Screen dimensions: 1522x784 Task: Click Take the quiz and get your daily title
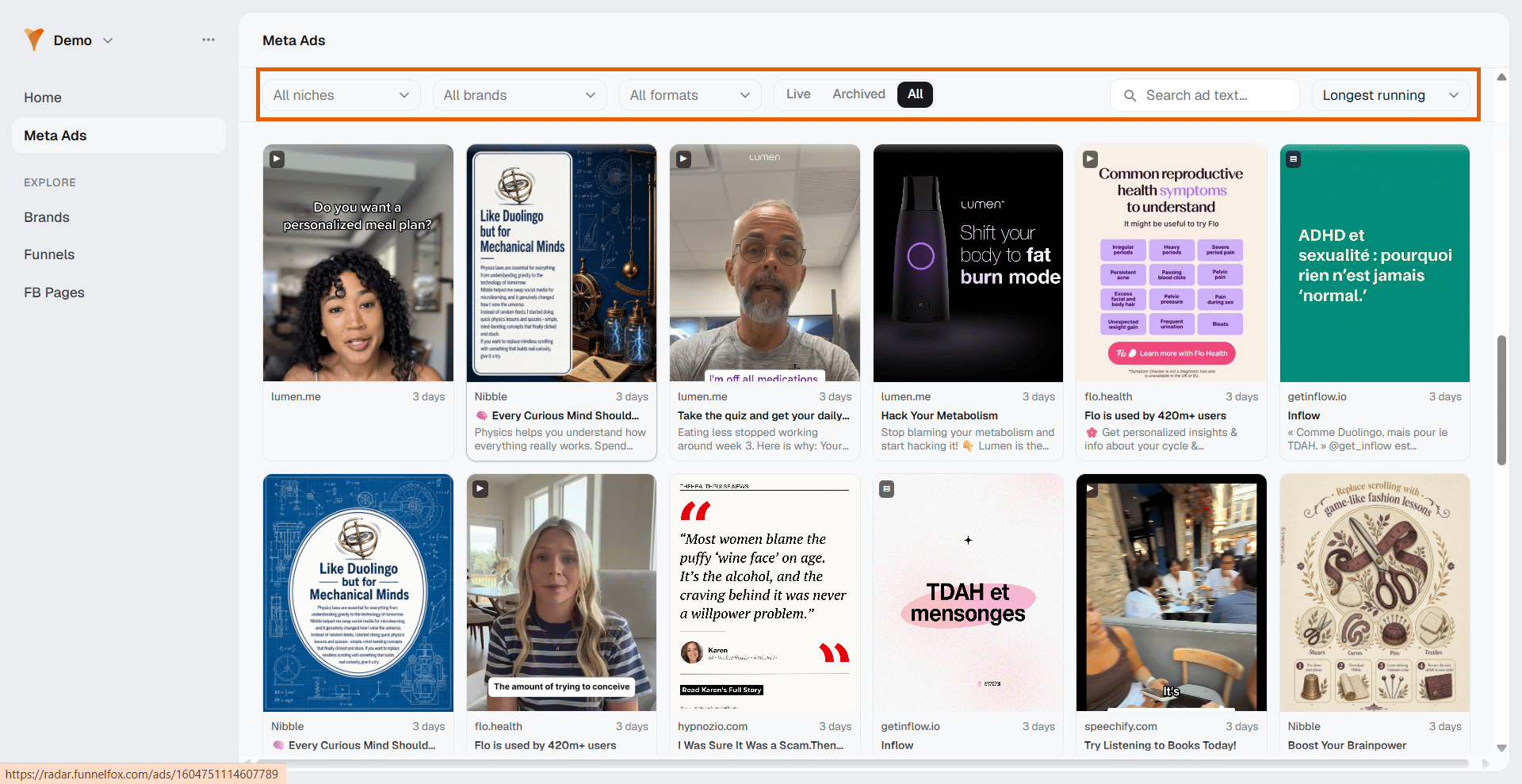(x=763, y=415)
